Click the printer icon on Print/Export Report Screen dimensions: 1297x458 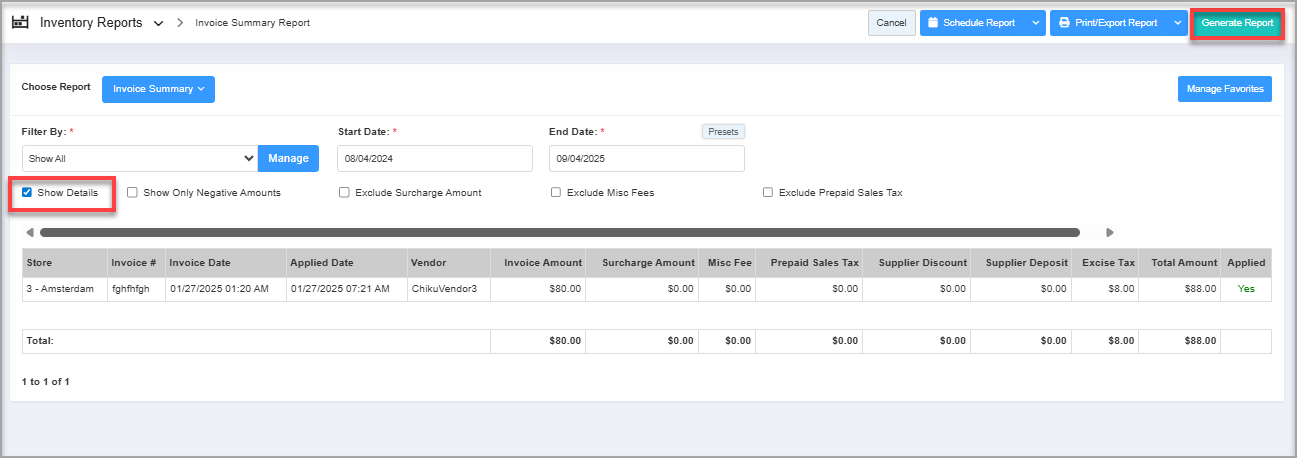pyautogui.click(x=1063, y=23)
